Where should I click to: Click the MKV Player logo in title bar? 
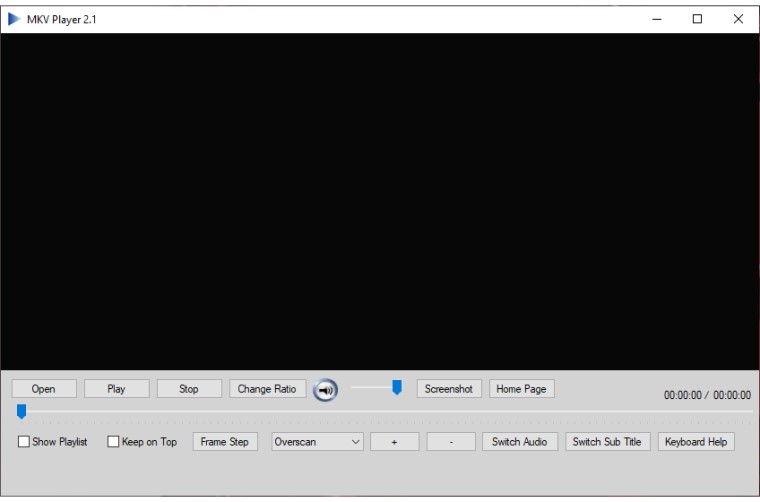coord(14,19)
